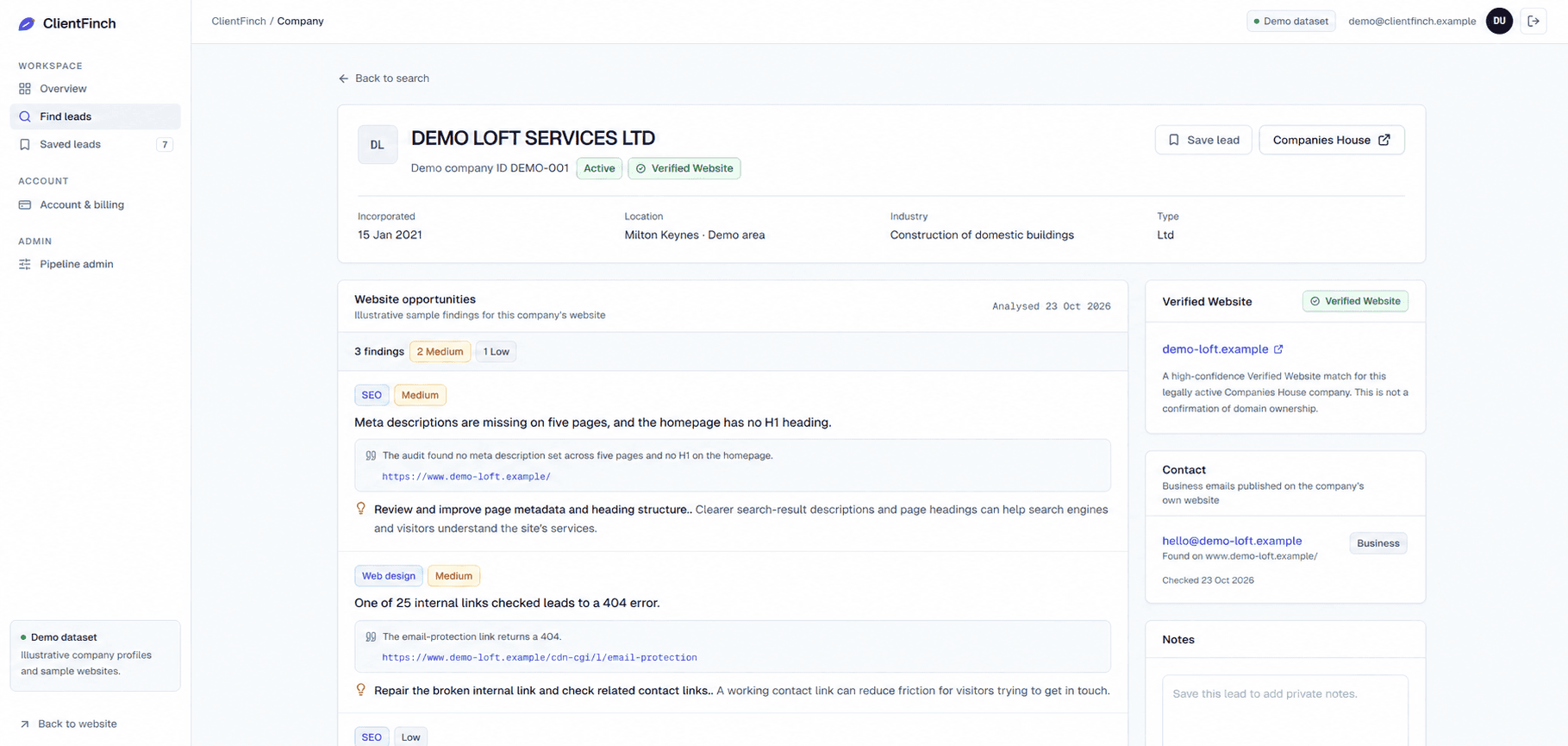Open Pipeline admin
Screen dimensions: 1568x746
click(95, 264)
